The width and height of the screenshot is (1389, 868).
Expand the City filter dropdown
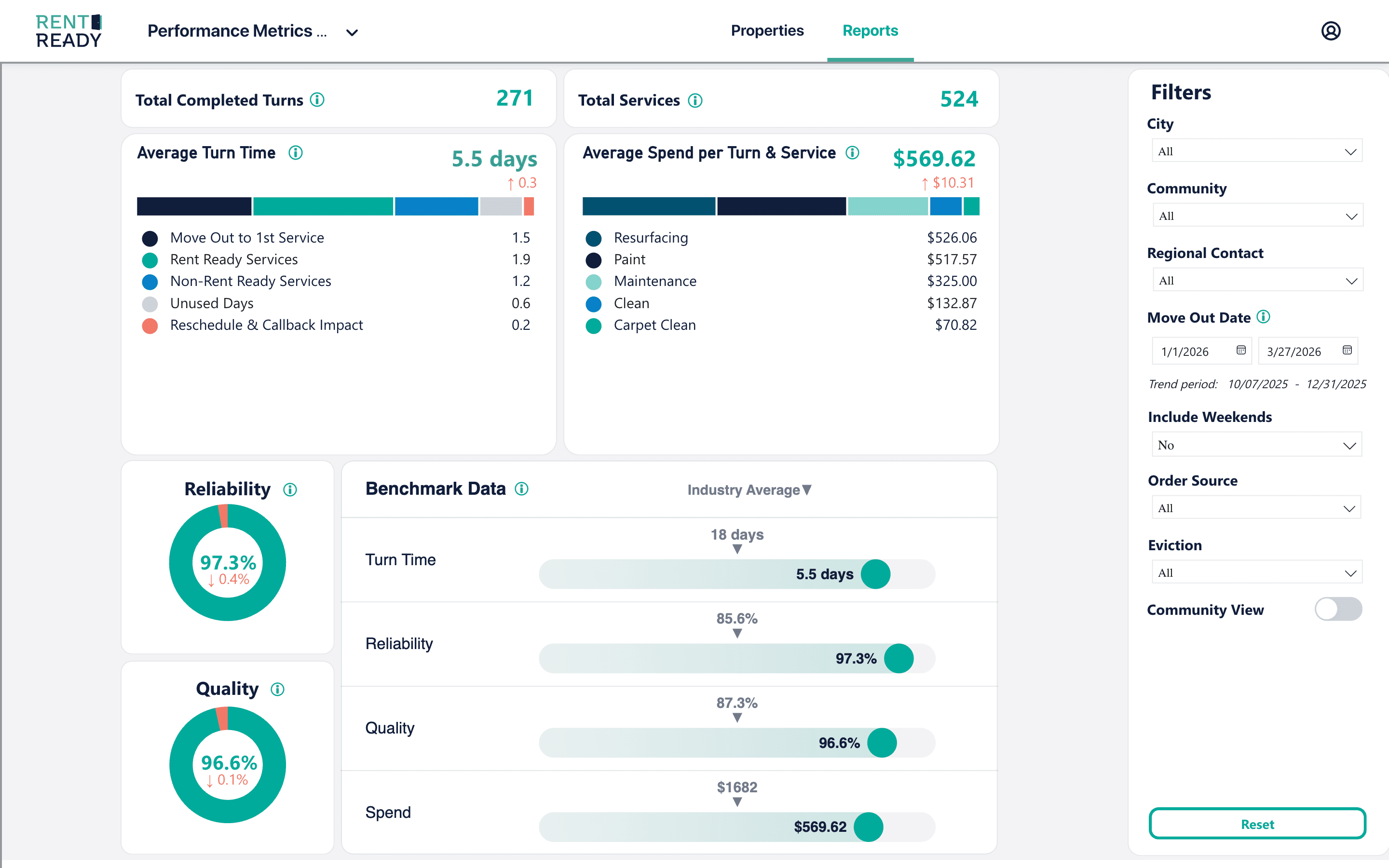click(x=1256, y=150)
